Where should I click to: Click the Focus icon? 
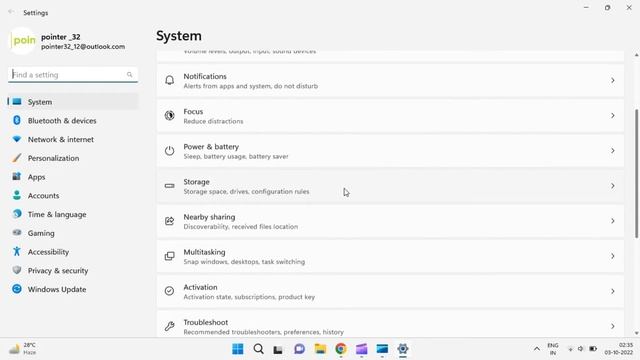pos(169,116)
